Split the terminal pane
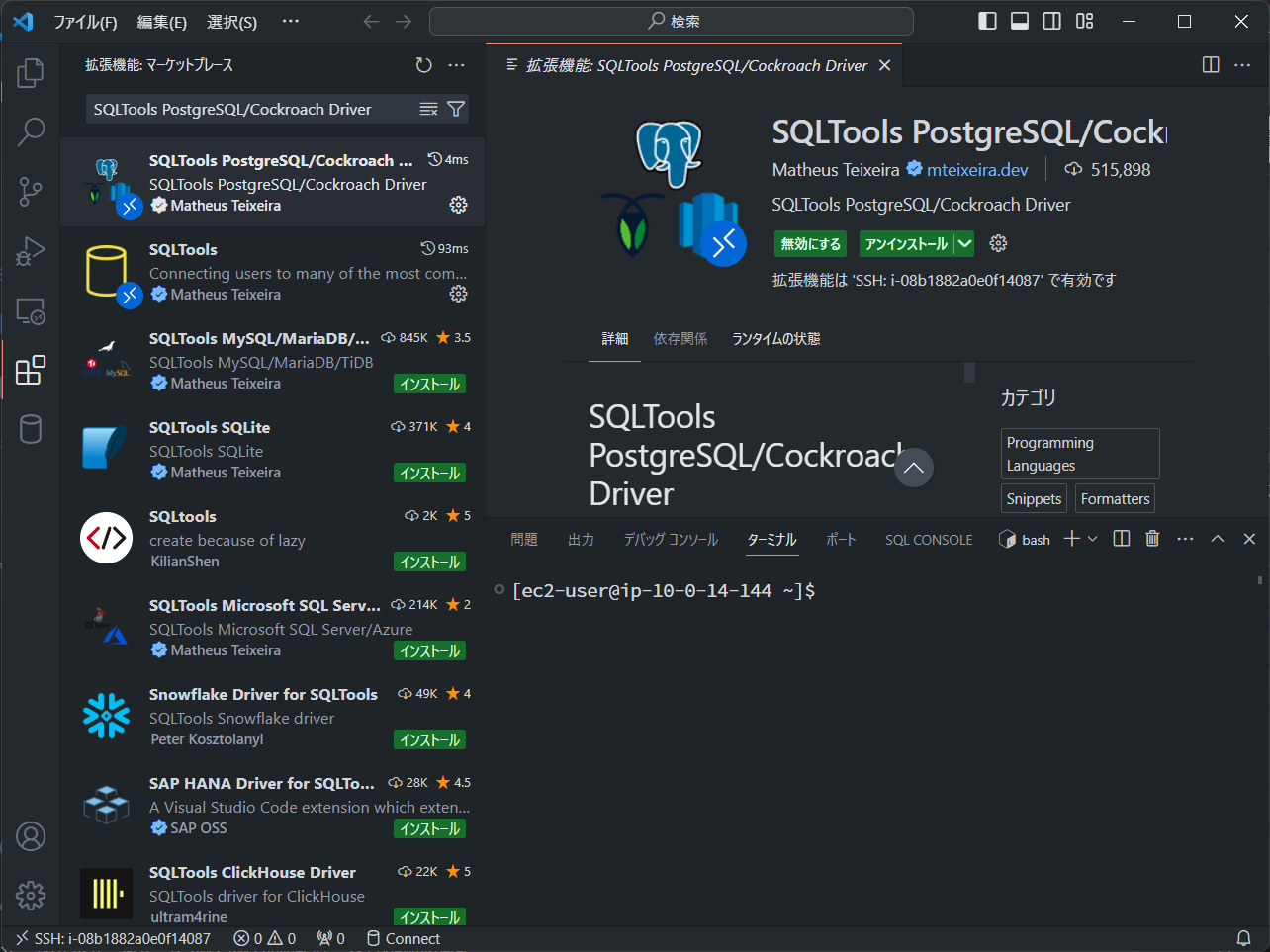The height and width of the screenshot is (952, 1270). click(1122, 539)
